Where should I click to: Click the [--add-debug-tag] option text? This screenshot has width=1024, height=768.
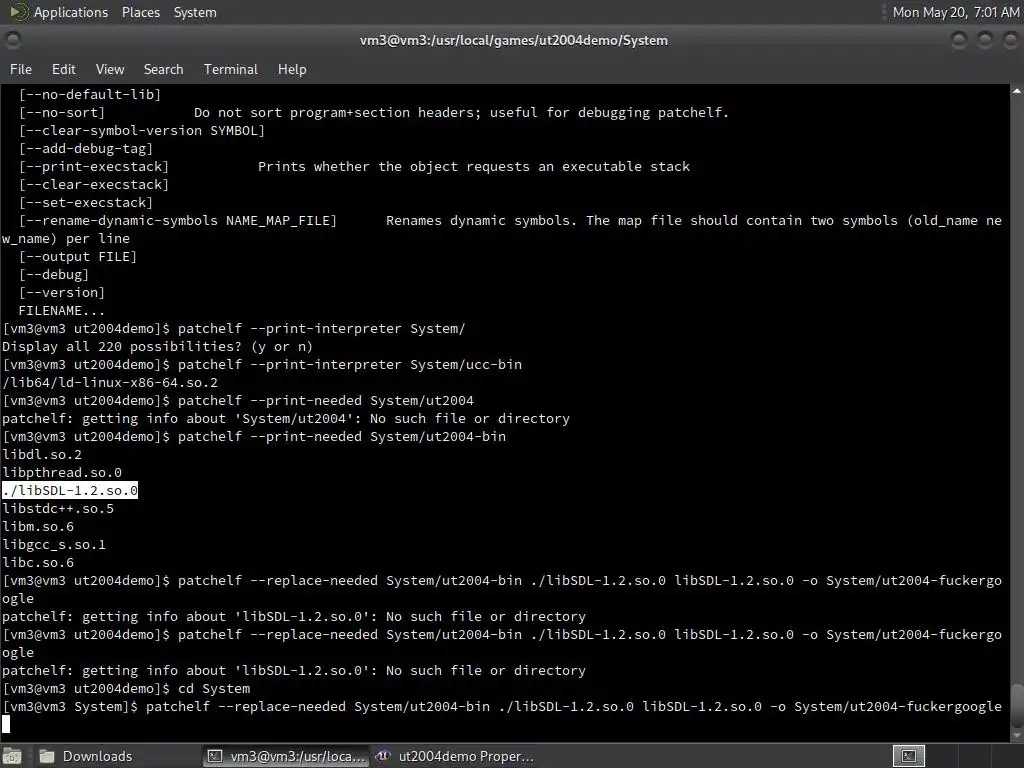(x=86, y=148)
